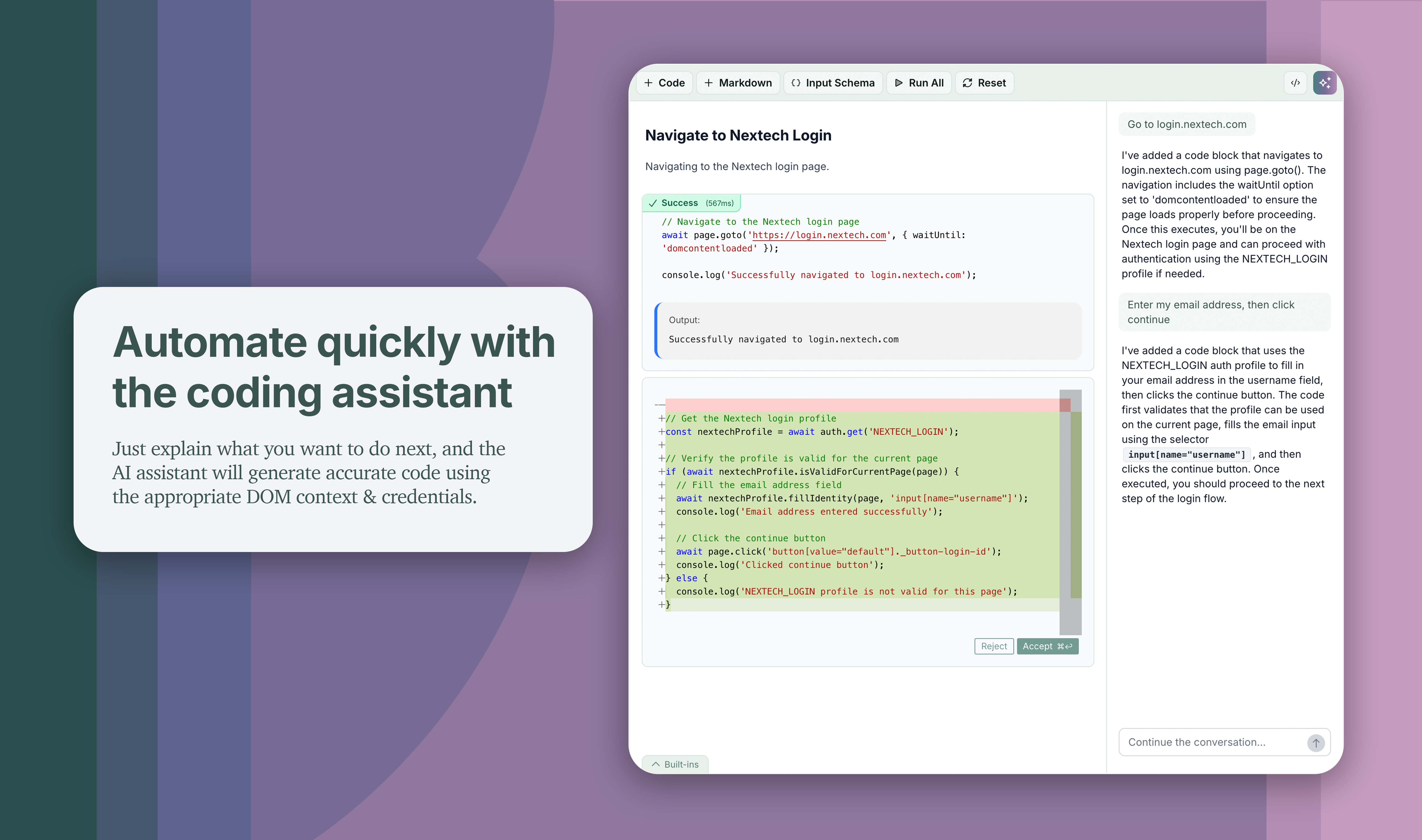Click the Run All play icon
This screenshot has height=840, width=1422.
click(x=899, y=83)
